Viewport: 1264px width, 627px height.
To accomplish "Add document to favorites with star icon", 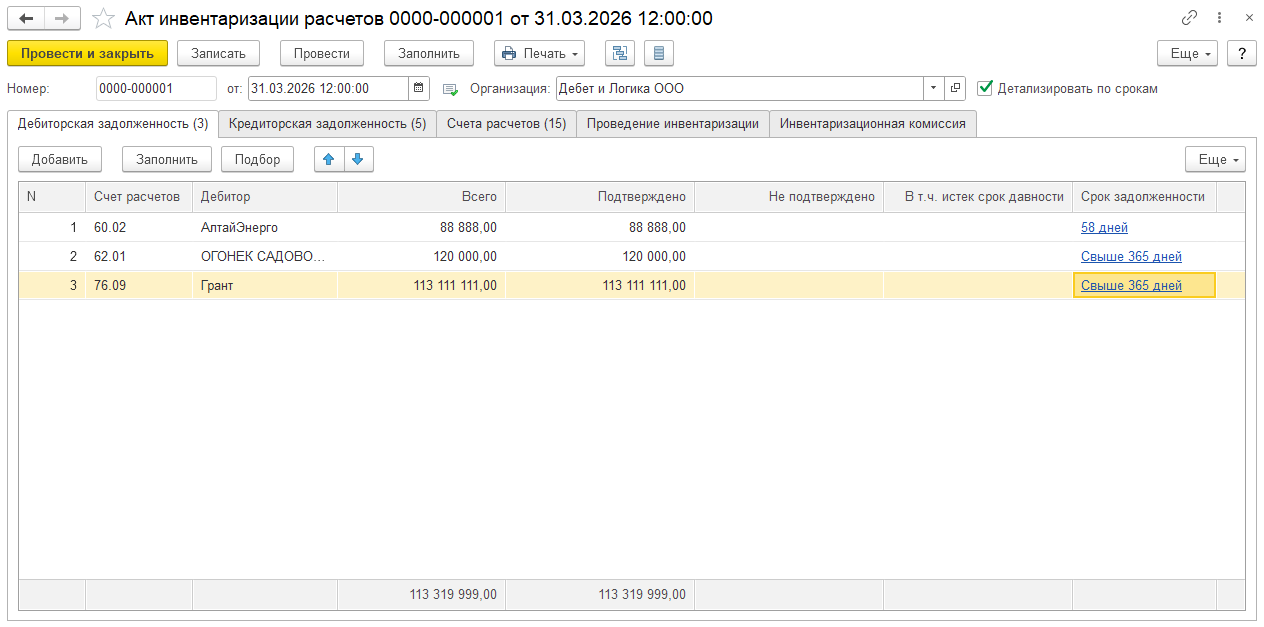I will point(102,18).
